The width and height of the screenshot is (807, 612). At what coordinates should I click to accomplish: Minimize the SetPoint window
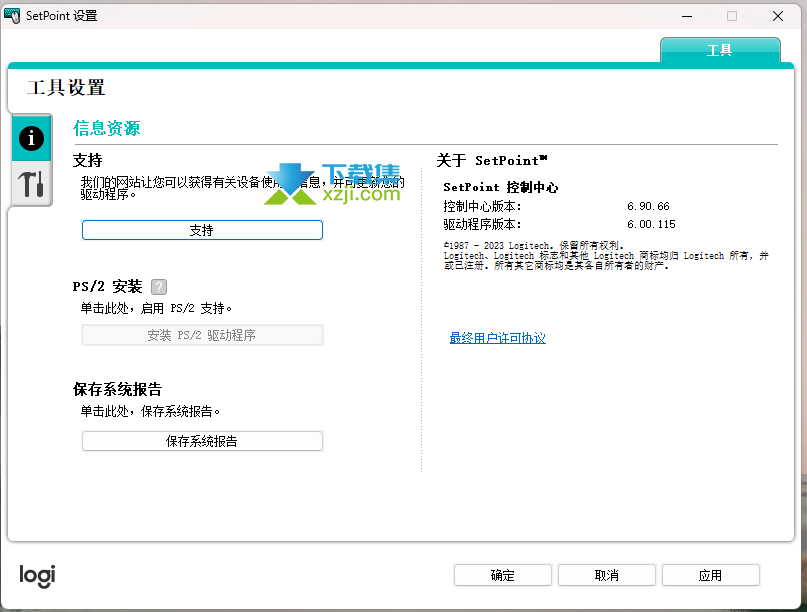click(x=687, y=16)
